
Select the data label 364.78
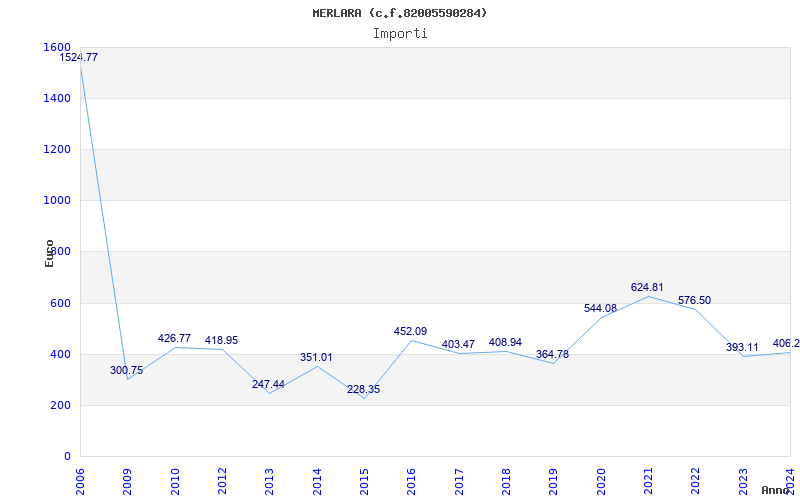(x=552, y=354)
